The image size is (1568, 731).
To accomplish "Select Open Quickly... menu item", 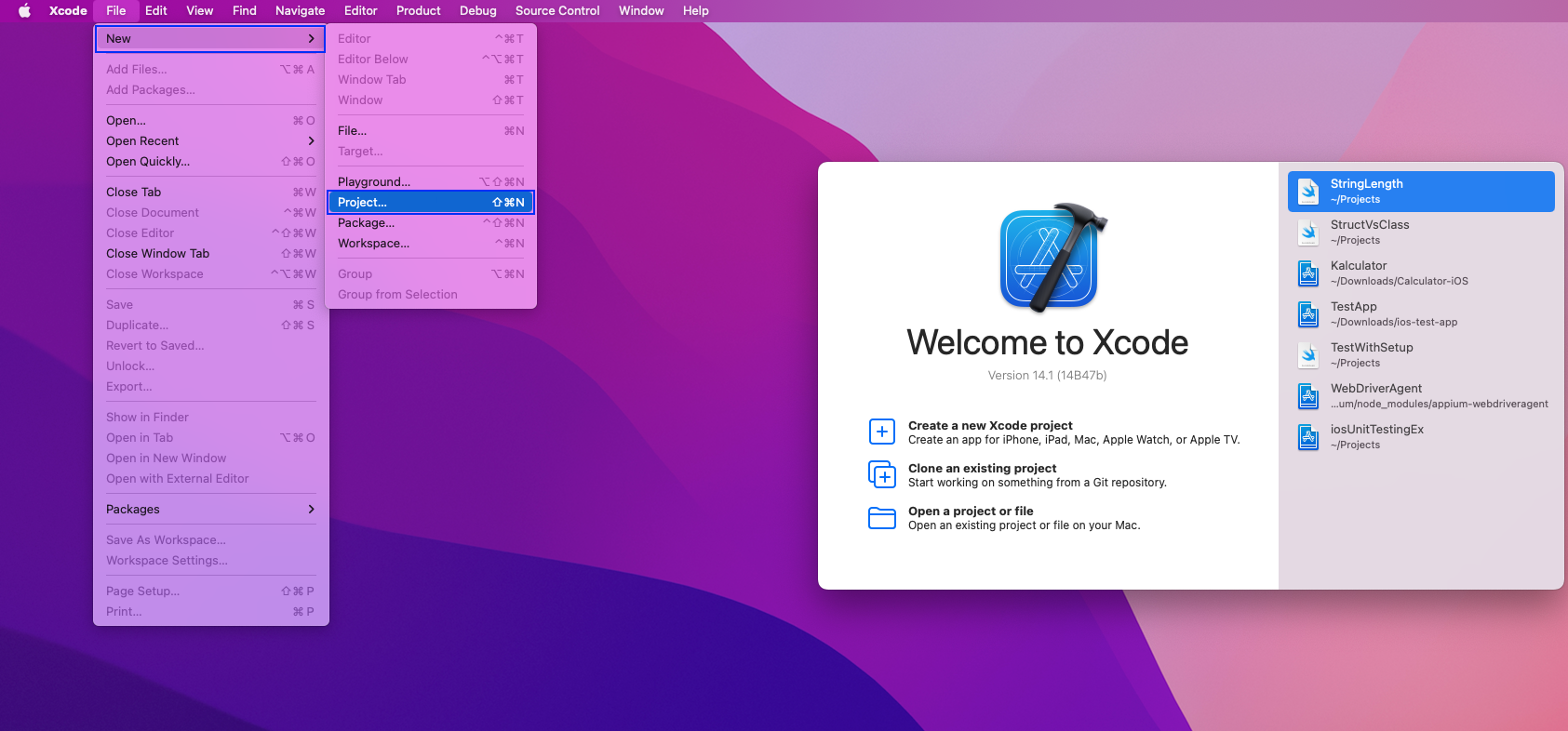I will (x=210, y=161).
